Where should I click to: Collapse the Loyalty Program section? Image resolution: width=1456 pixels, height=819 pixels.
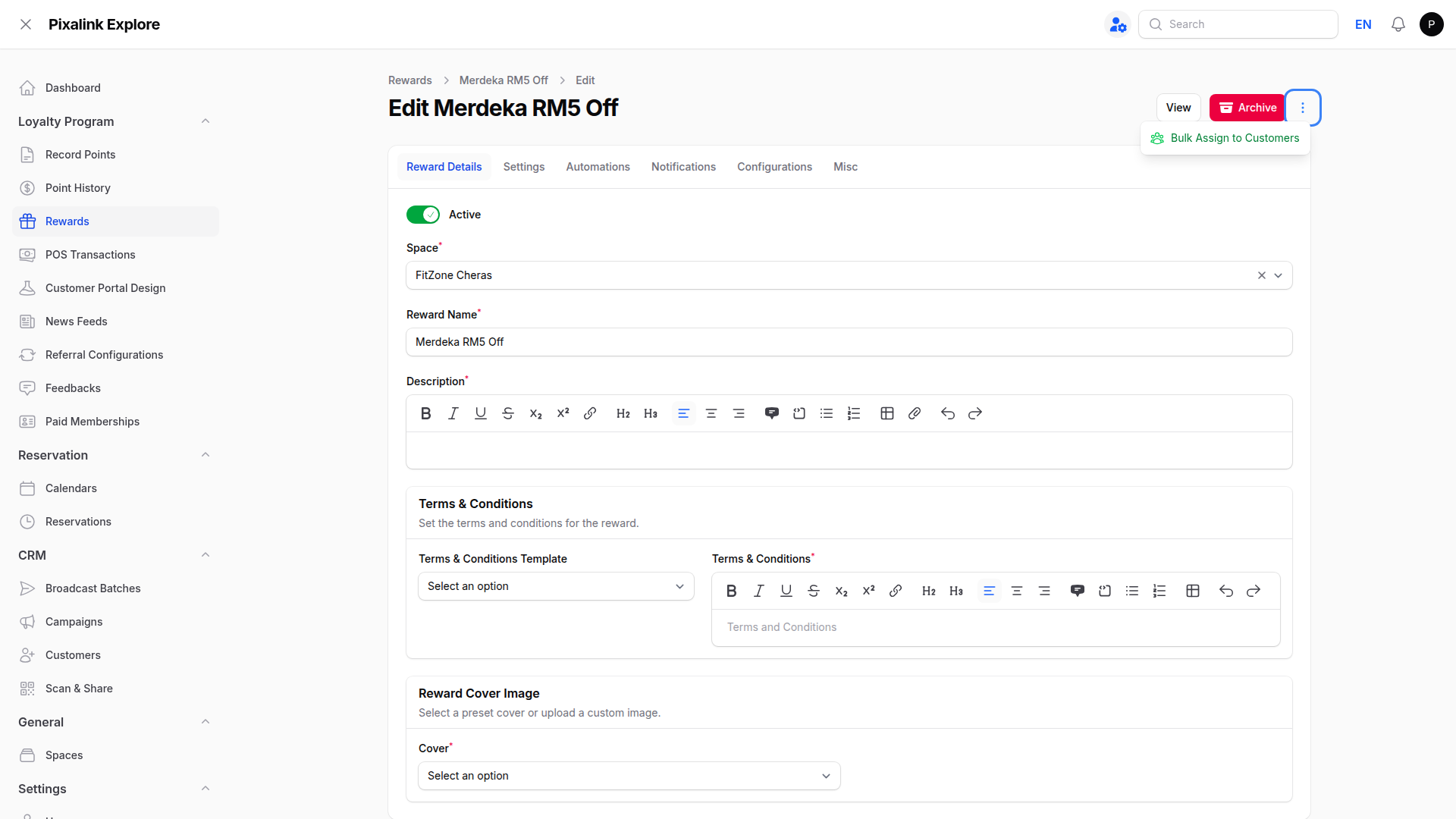(206, 121)
